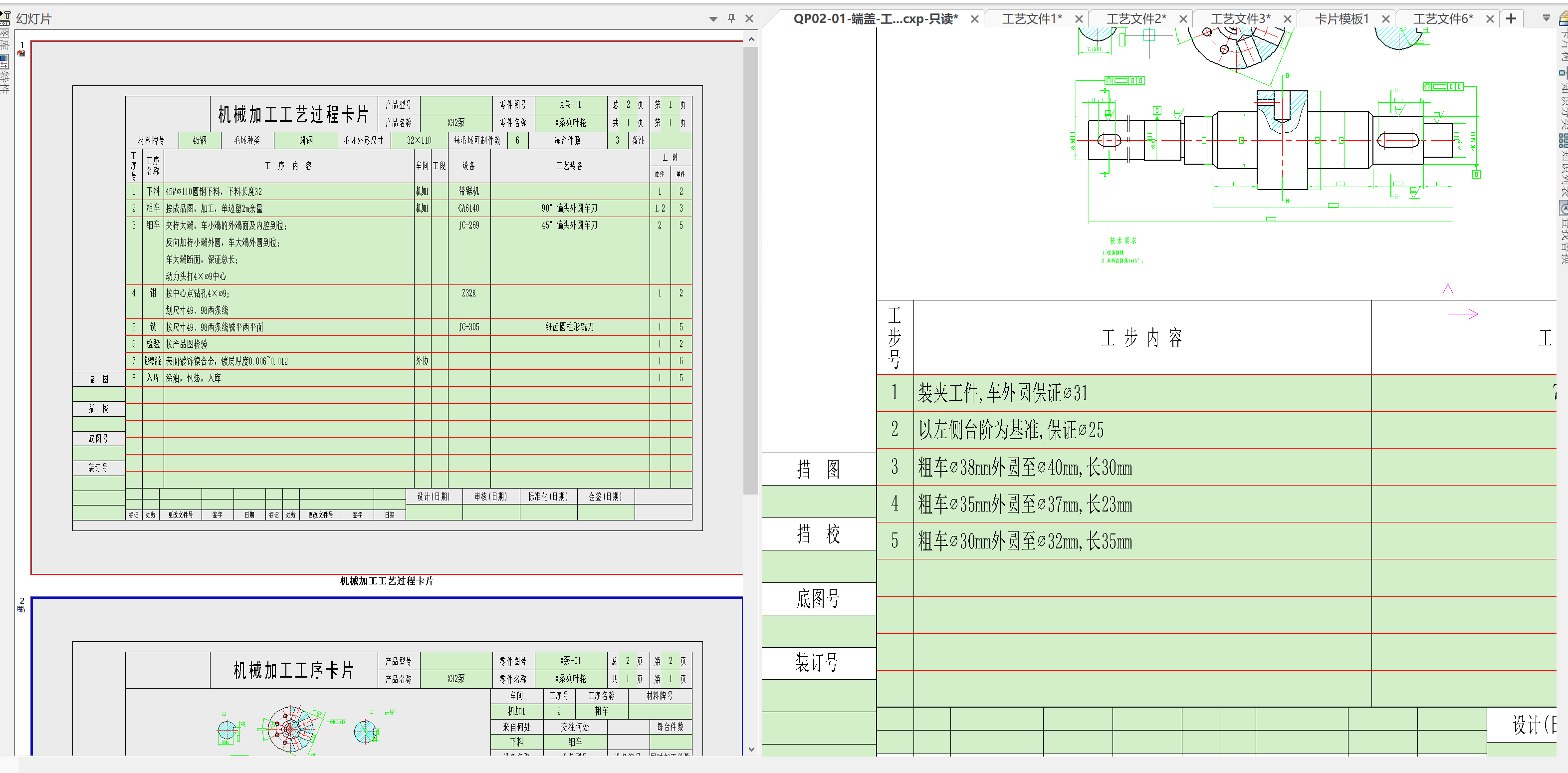This screenshot has width=1568, height=773.
Task: Click step number 3 in 工步号 column
Action: pos(895,468)
